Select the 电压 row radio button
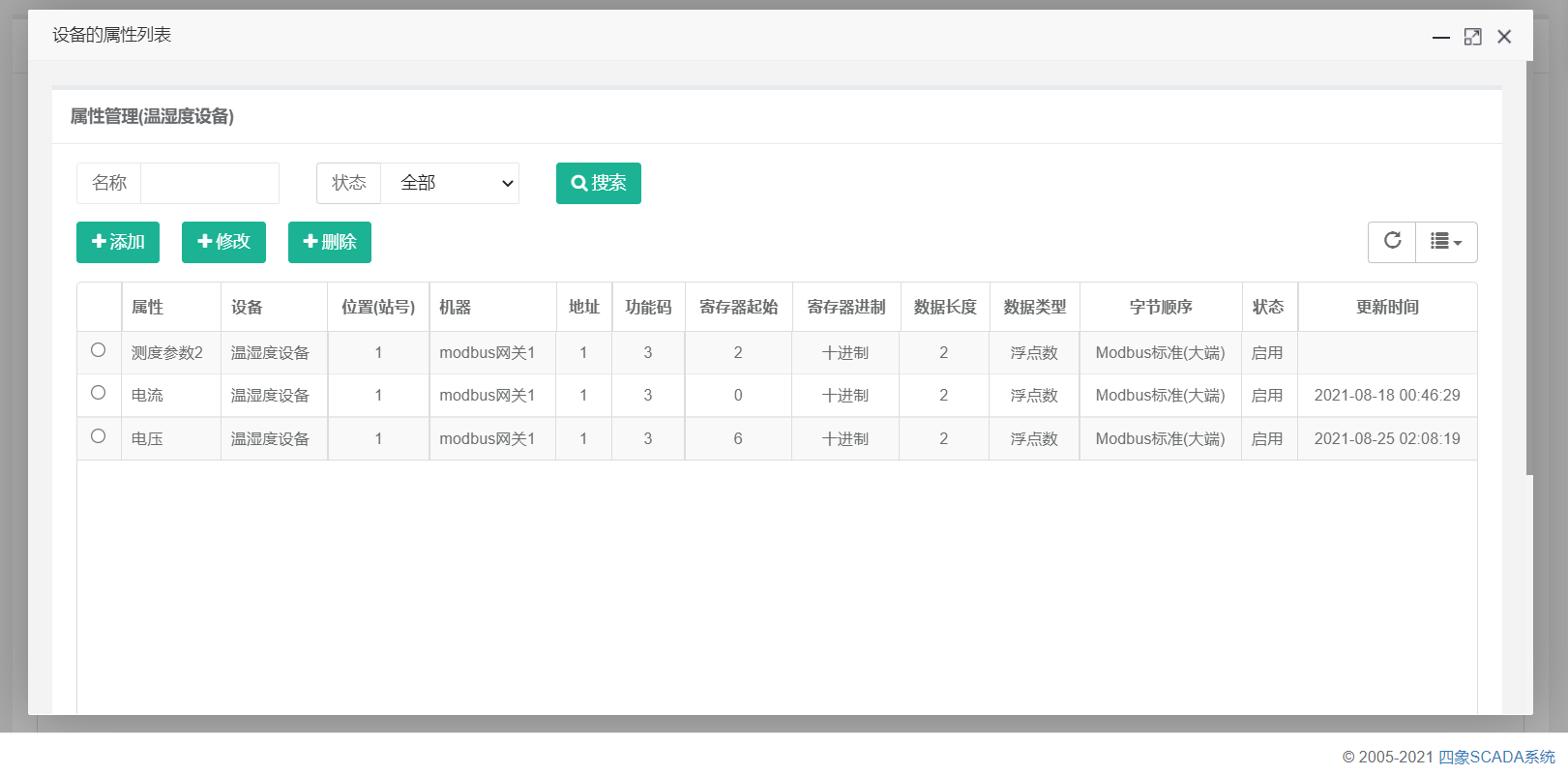The image size is (1568, 775). point(99,436)
